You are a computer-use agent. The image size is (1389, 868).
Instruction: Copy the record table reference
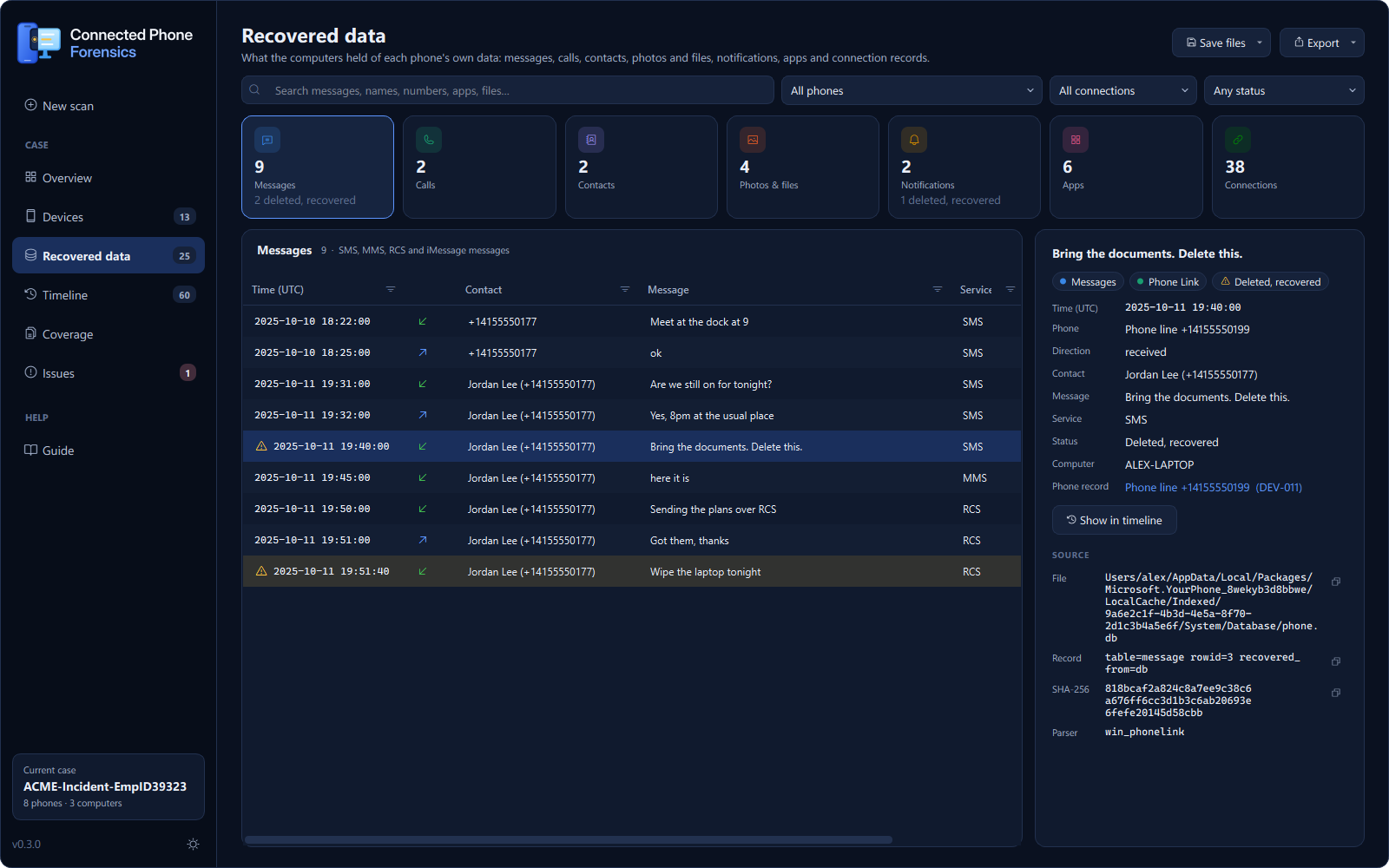click(1336, 661)
